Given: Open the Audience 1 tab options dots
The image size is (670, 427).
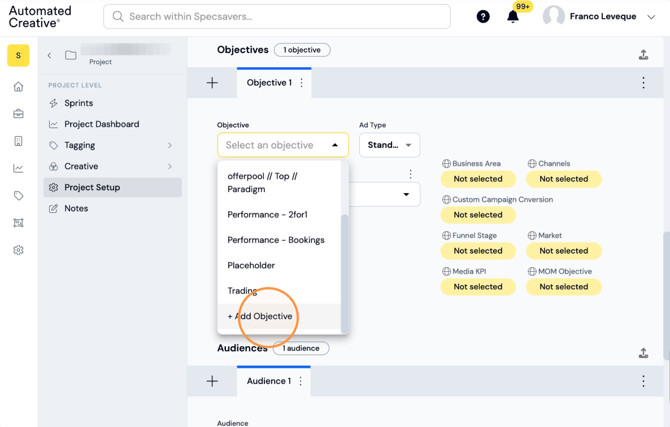Looking at the screenshot, I should coord(301,381).
